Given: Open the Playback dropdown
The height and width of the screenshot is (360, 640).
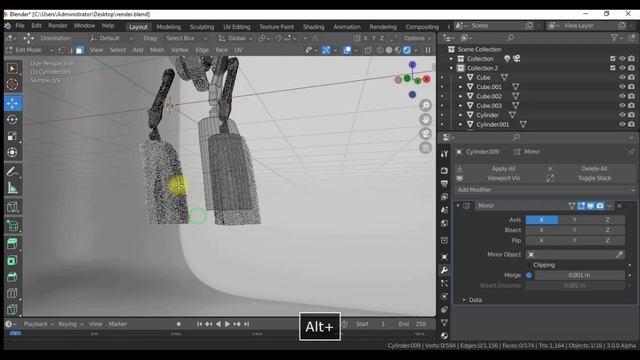Looking at the screenshot, I should pyautogui.click(x=38, y=324).
